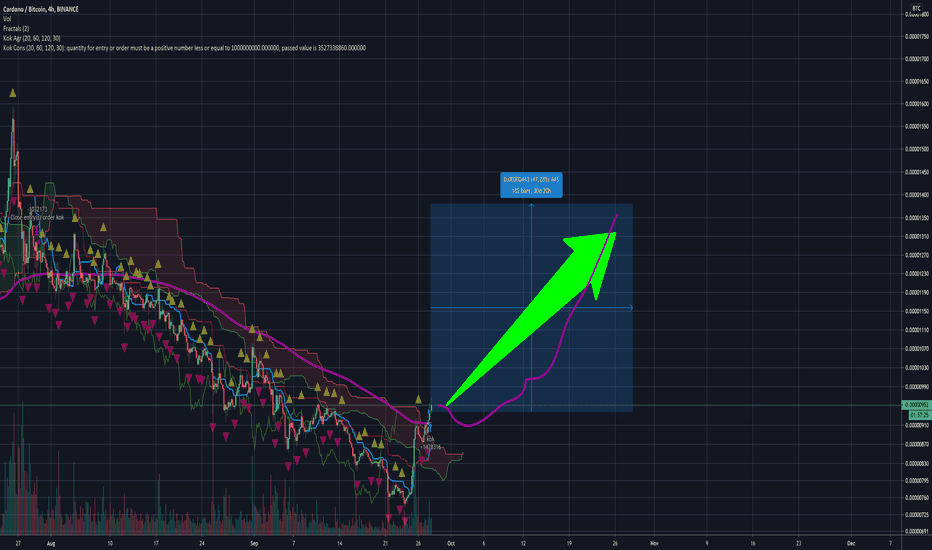
Task: Click the 21 date label on time axis
Action: point(385,543)
